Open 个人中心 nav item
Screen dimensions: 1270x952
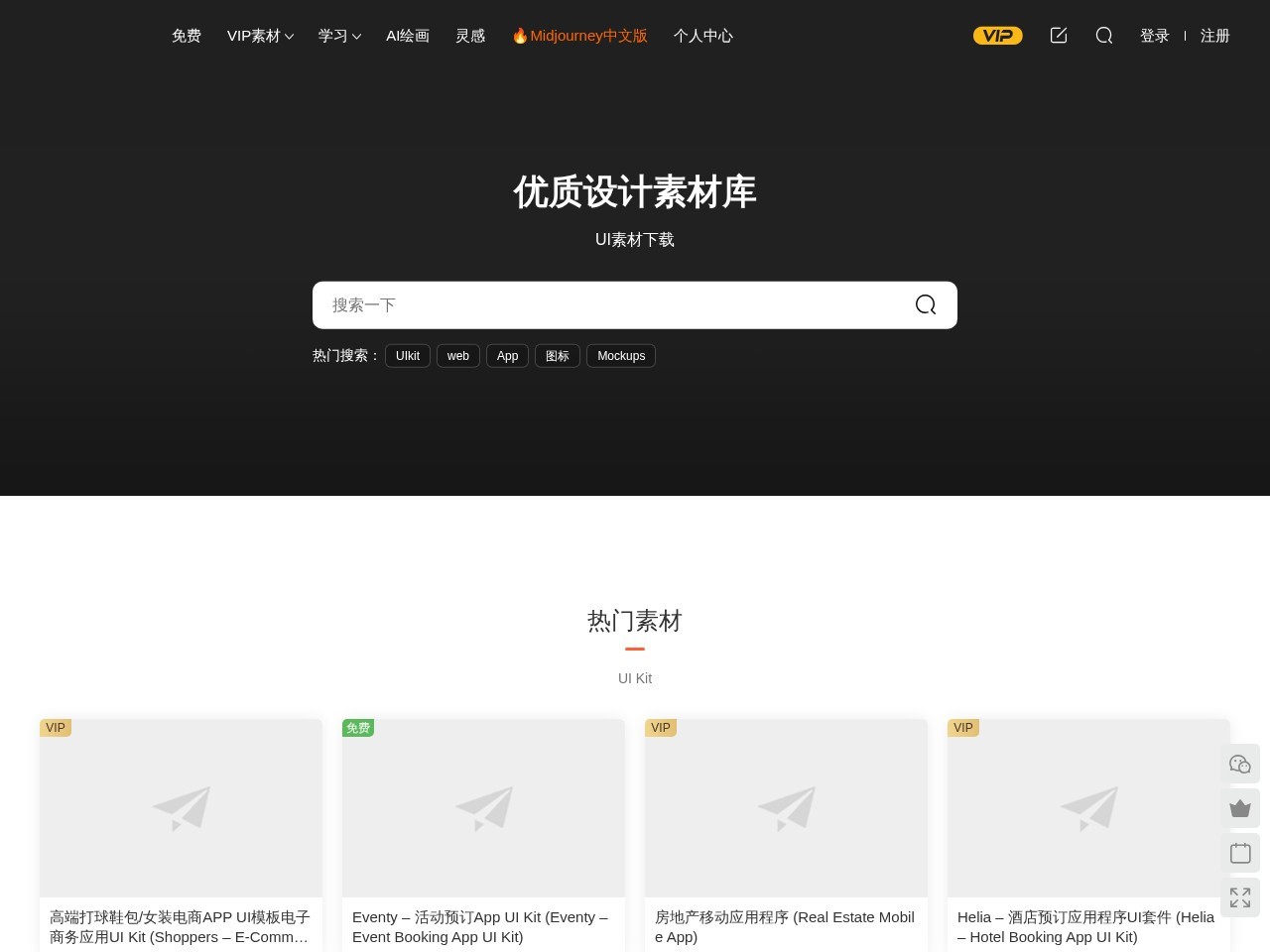click(x=703, y=36)
